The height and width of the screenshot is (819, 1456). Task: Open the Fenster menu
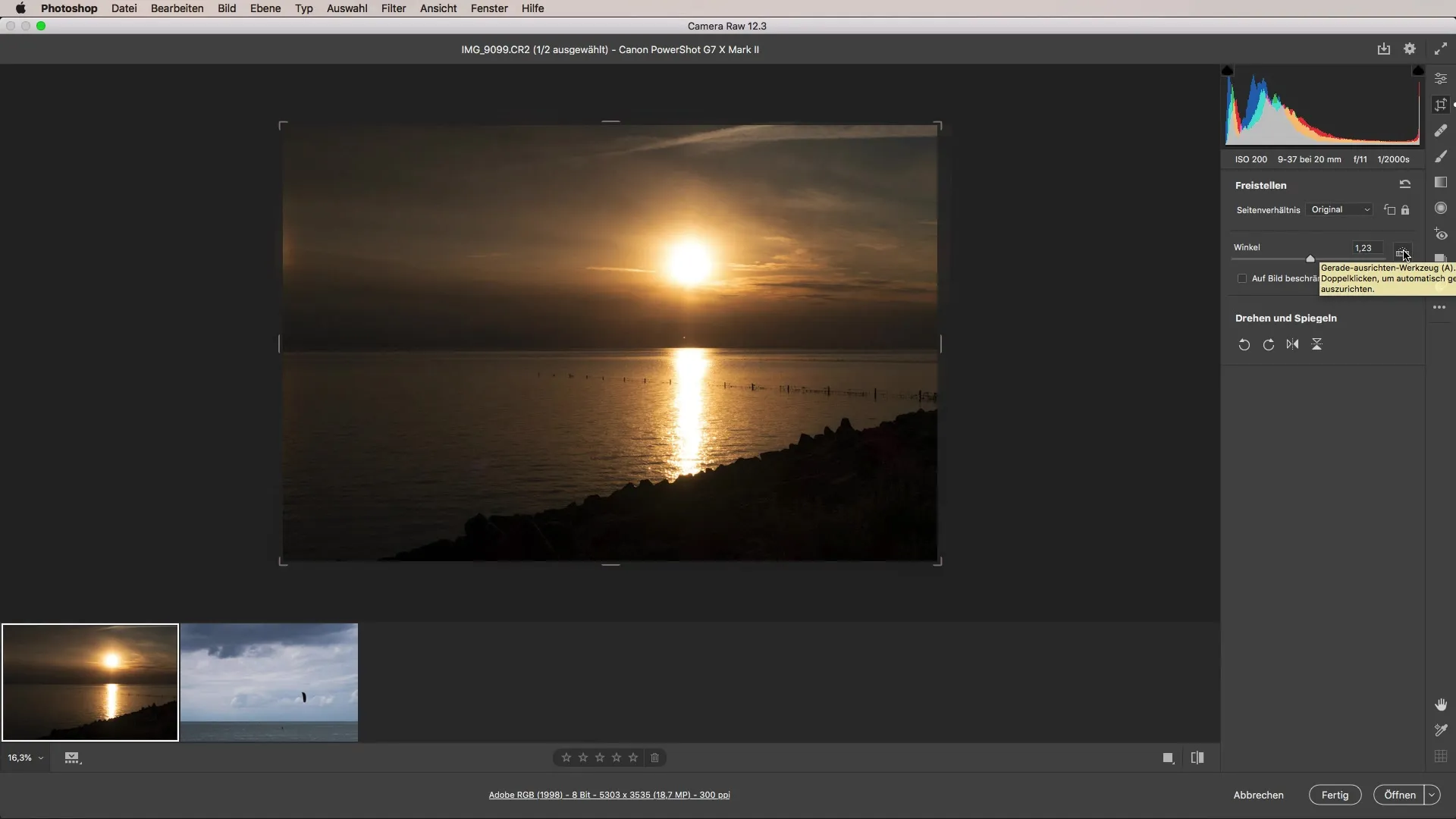click(489, 8)
